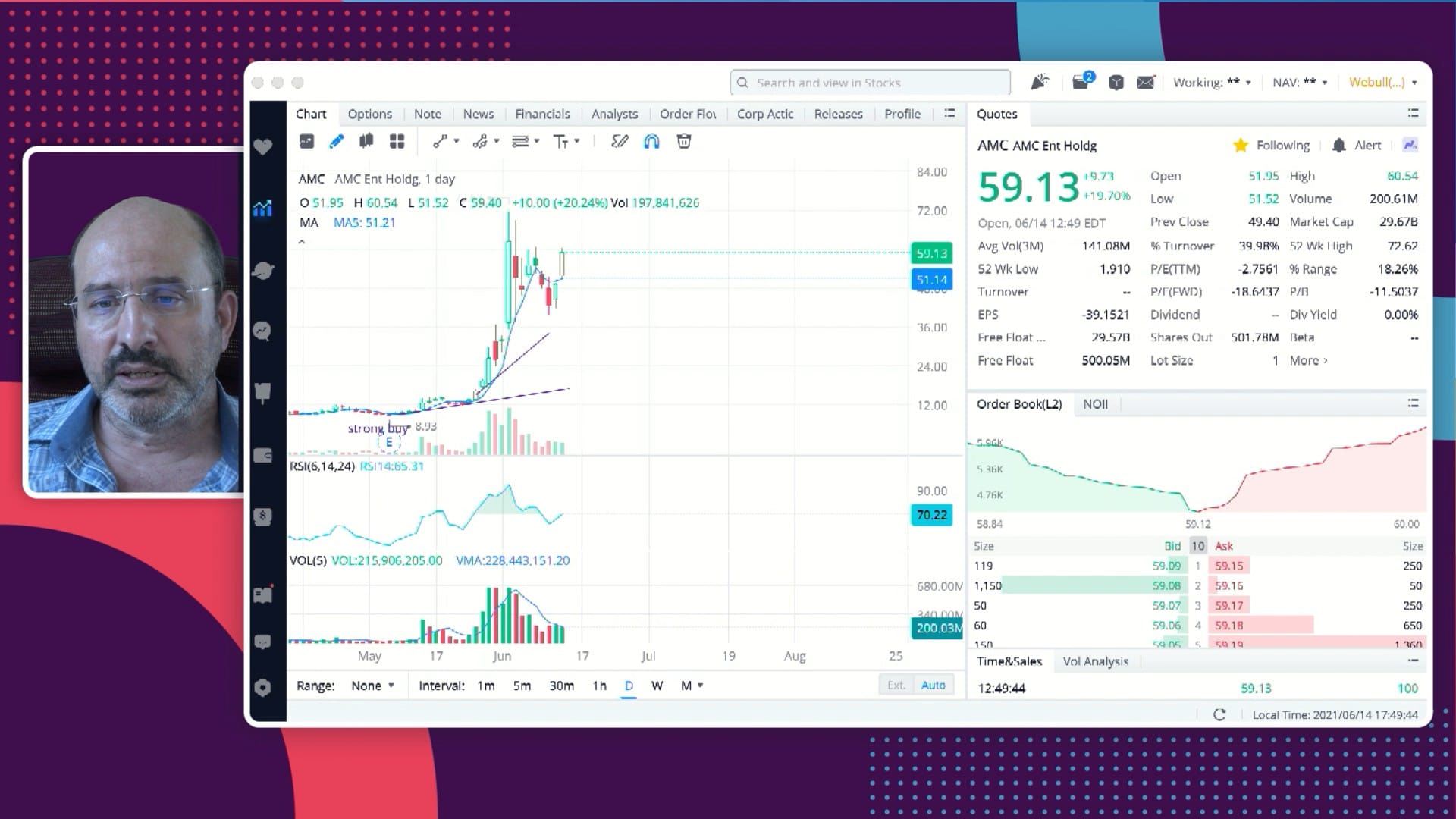Select the 1h interval
This screenshot has width=1456, height=819.
click(599, 686)
